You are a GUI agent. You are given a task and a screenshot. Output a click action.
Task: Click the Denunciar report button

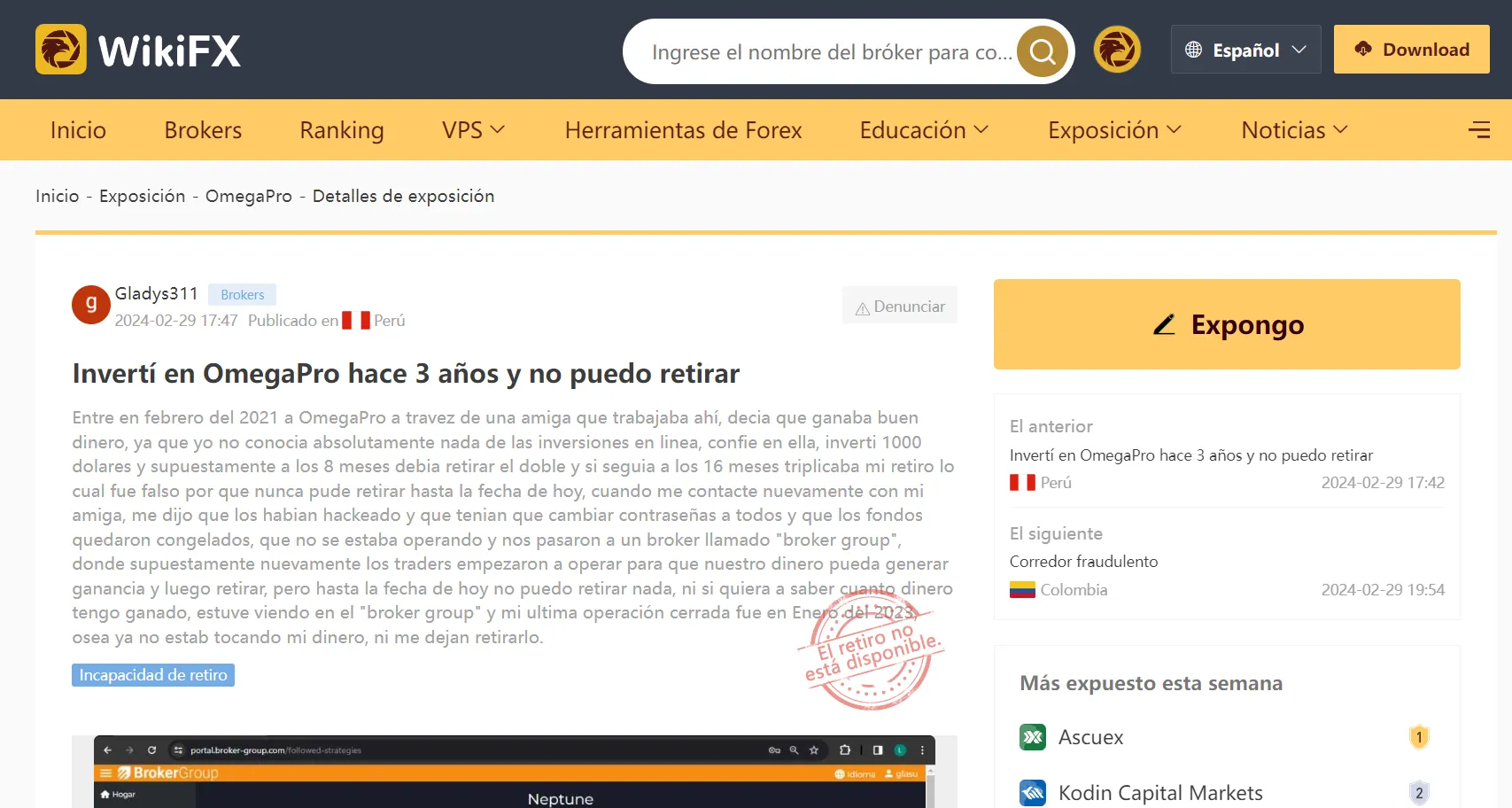pyautogui.click(x=900, y=306)
